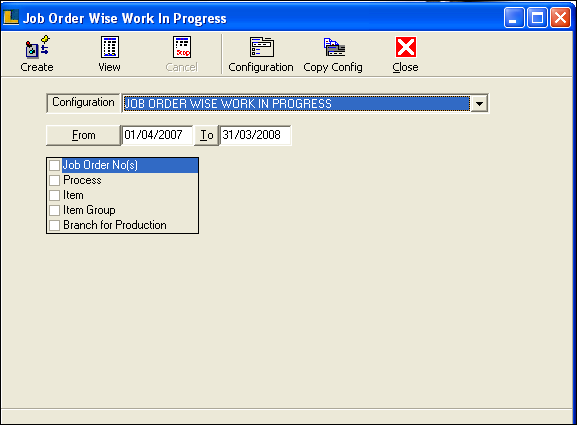Tick the Job Order No(s) checkbox
The image size is (577, 425).
tap(54, 165)
